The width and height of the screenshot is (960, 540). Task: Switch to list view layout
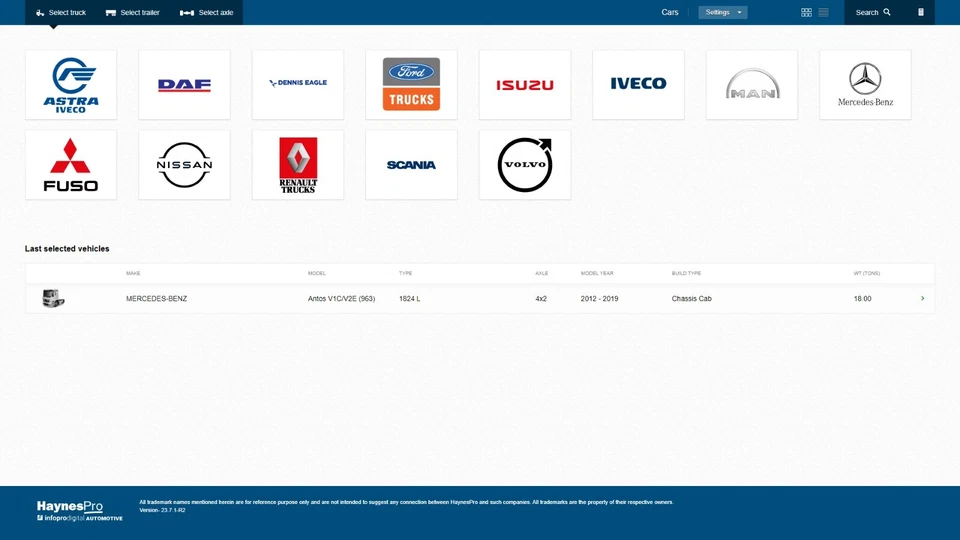pyautogui.click(x=823, y=12)
